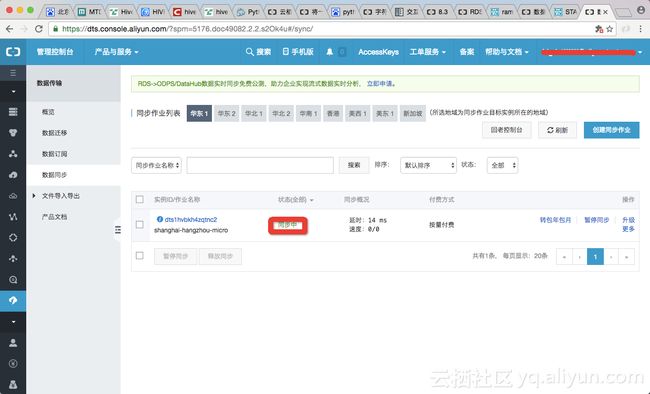
Task: Click the 更多 link in the job row
Action: (x=628, y=229)
